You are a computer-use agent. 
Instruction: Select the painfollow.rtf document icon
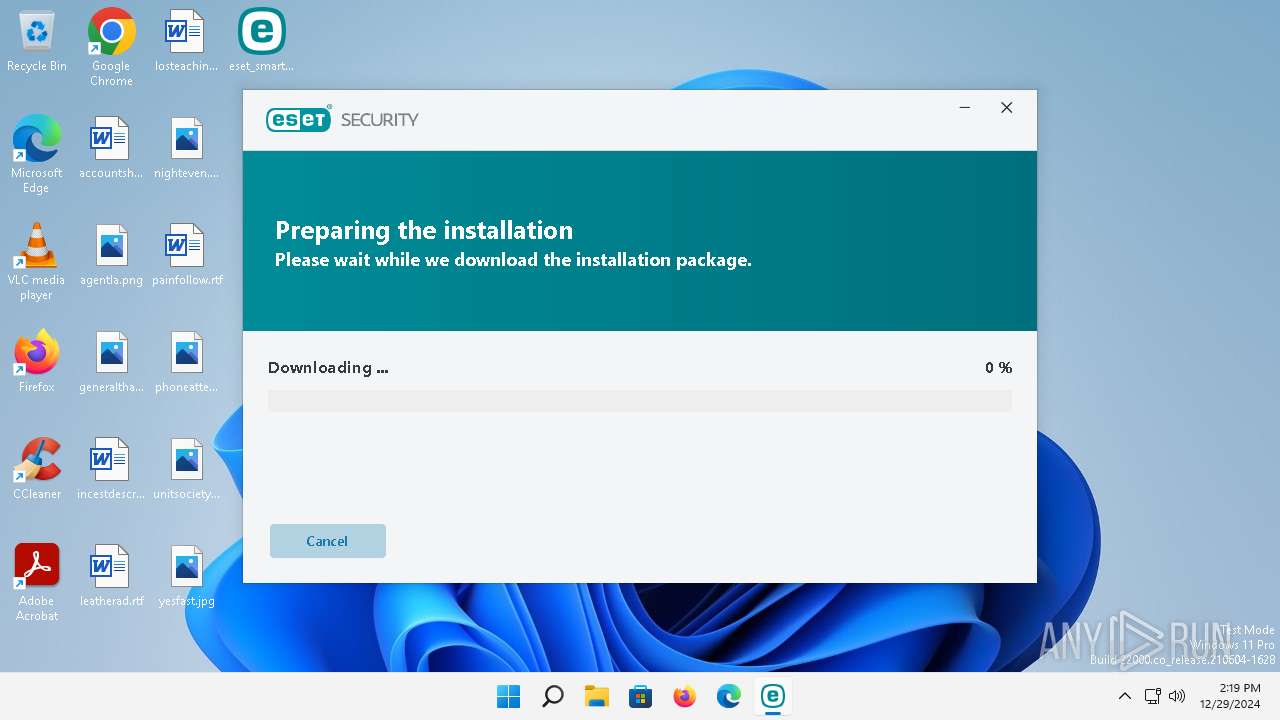point(186,256)
